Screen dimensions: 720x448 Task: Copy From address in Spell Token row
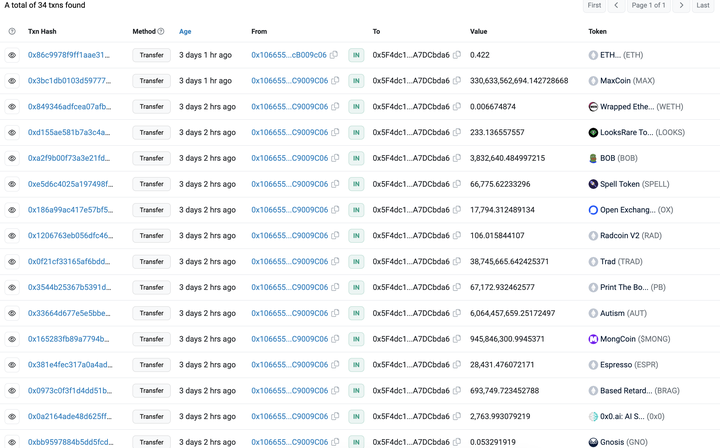pos(335,184)
